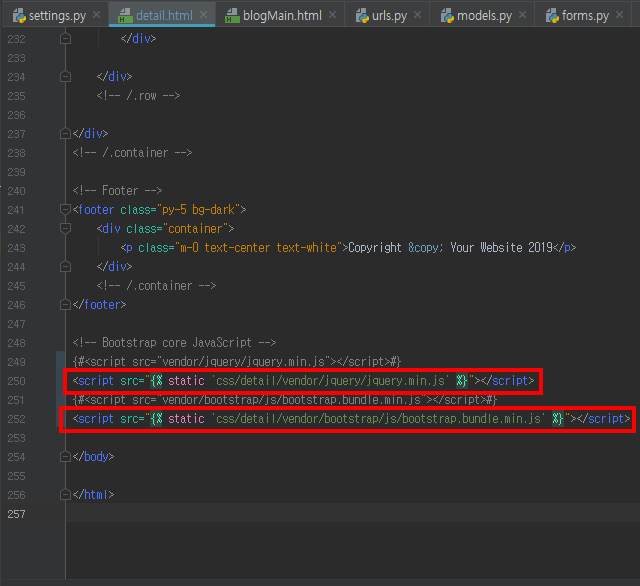The height and width of the screenshot is (586, 640).
Task: Collapse the fold marker on line 232
Action: [x=65, y=39]
